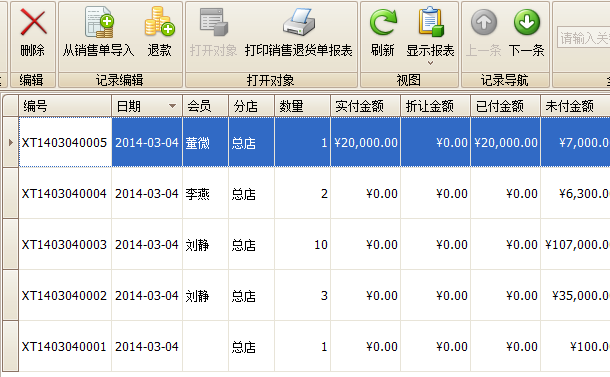Sort by 实付金额 column header
The height and width of the screenshot is (377, 610).
(x=366, y=106)
